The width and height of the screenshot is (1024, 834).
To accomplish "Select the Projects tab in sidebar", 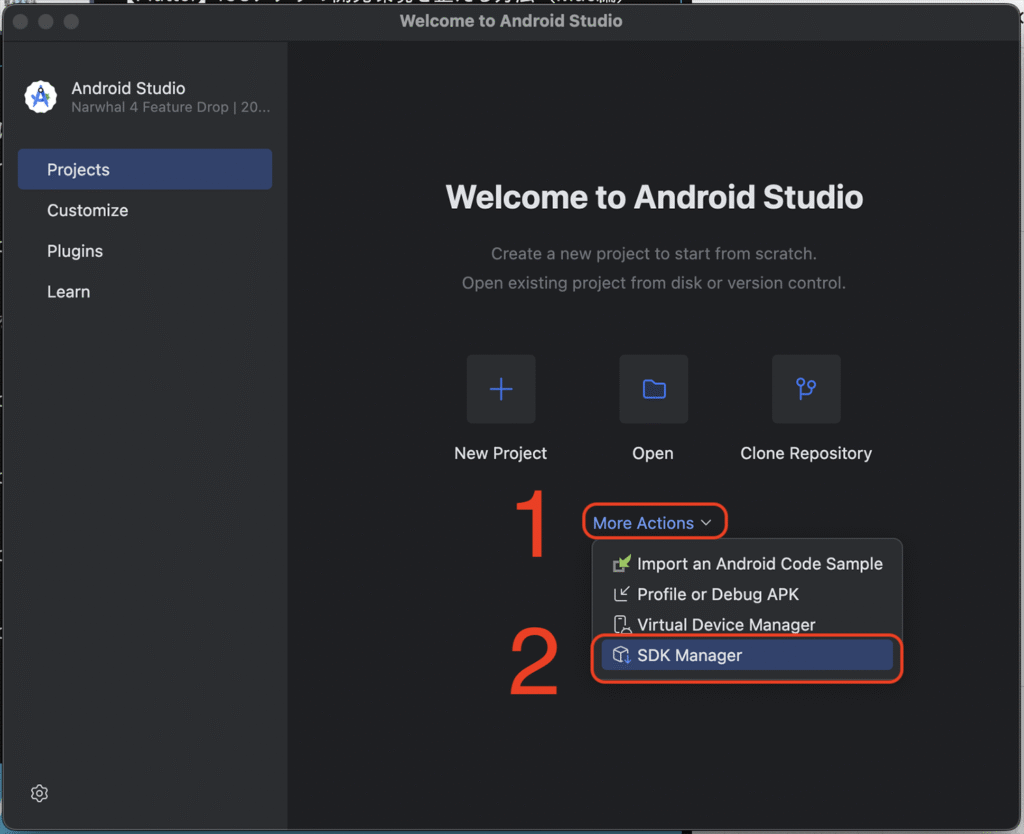I will (145, 170).
